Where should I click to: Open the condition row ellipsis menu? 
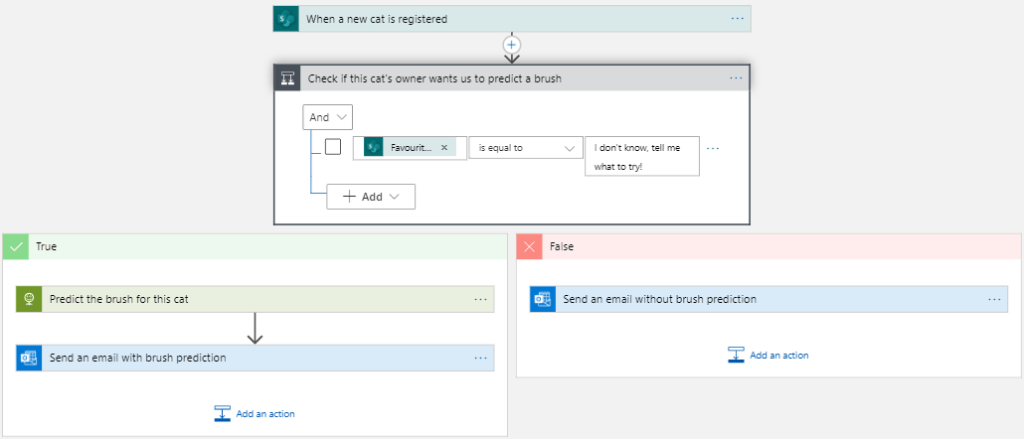(713, 148)
